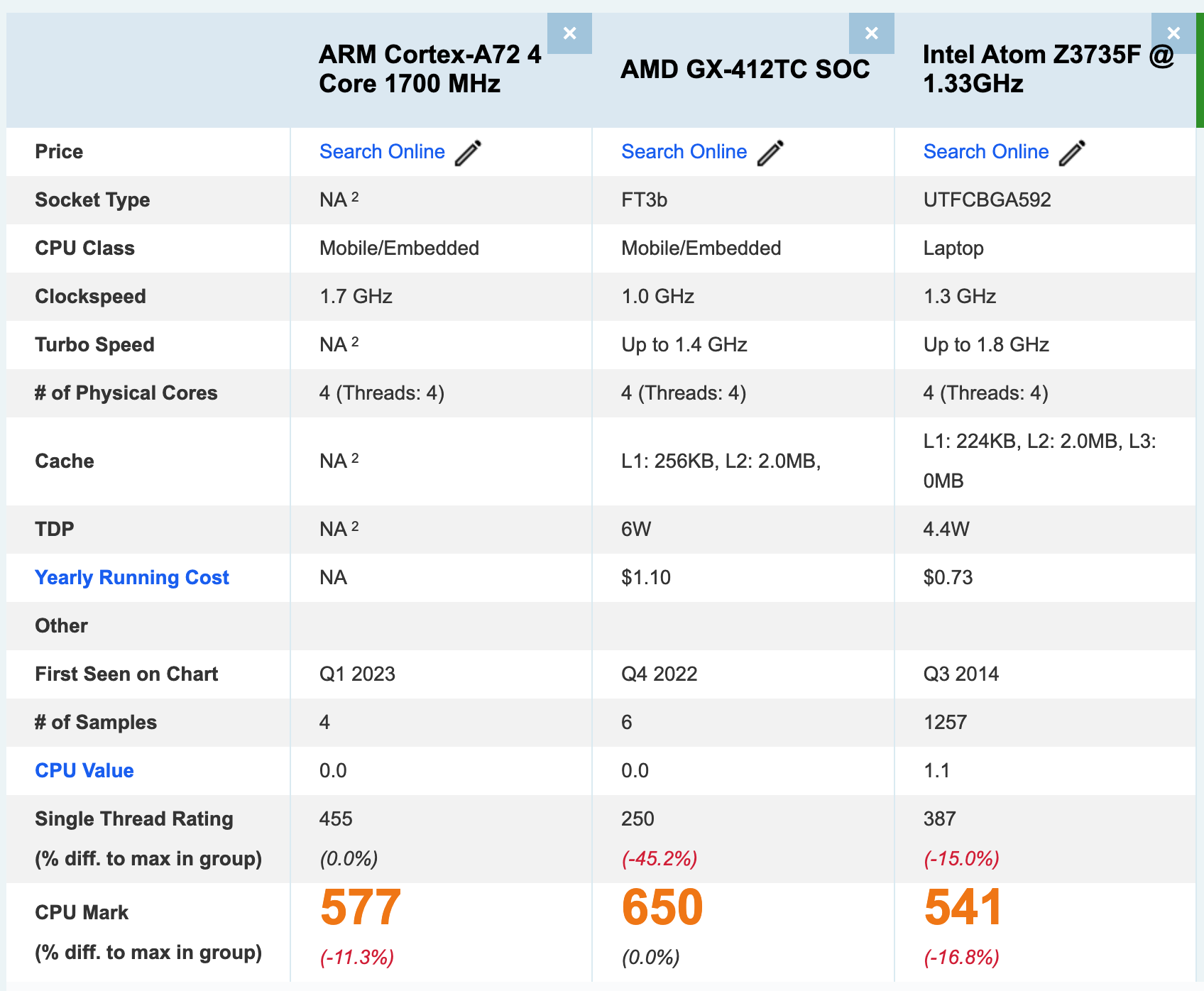This screenshot has width=1204, height=991.
Task: Click the (-11.3%) CPU Mark difference
Action: tap(357, 958)
